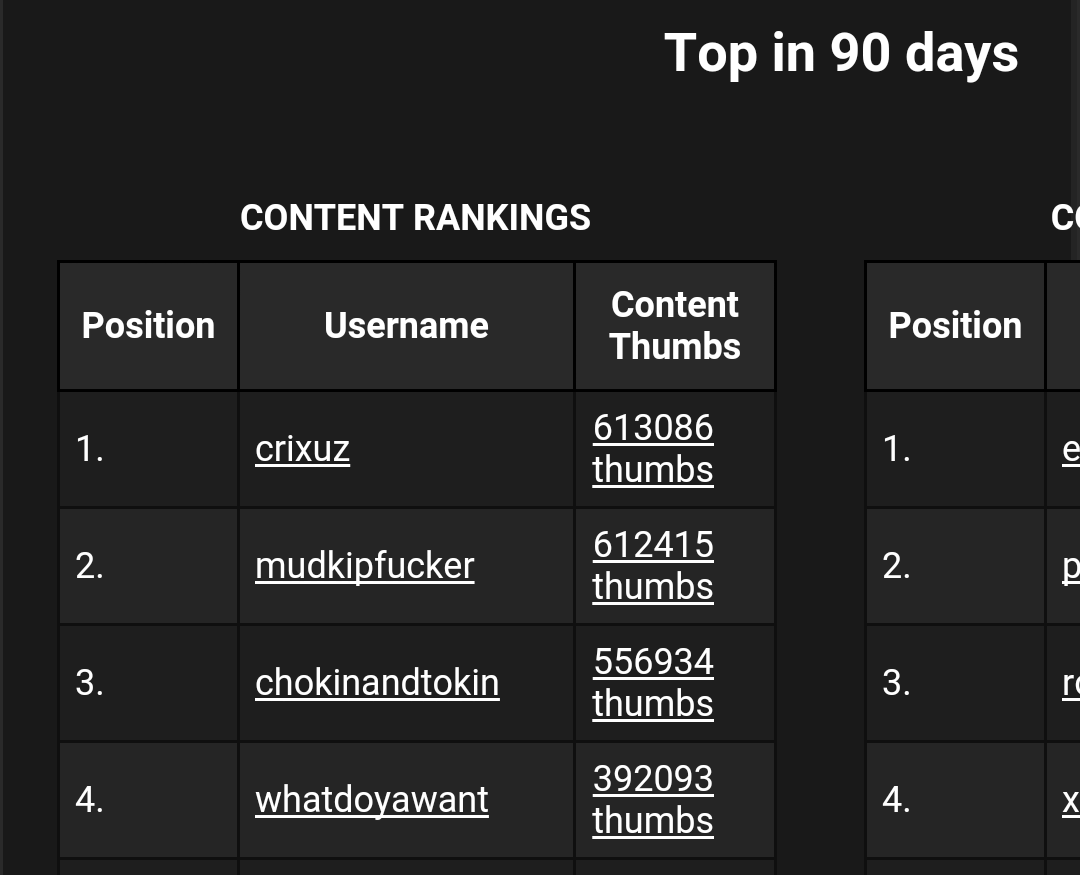The height and width of the screenshot is (875, 1080).
Task: Open the crixuz user profile link
Action: (x=302, y=449)
